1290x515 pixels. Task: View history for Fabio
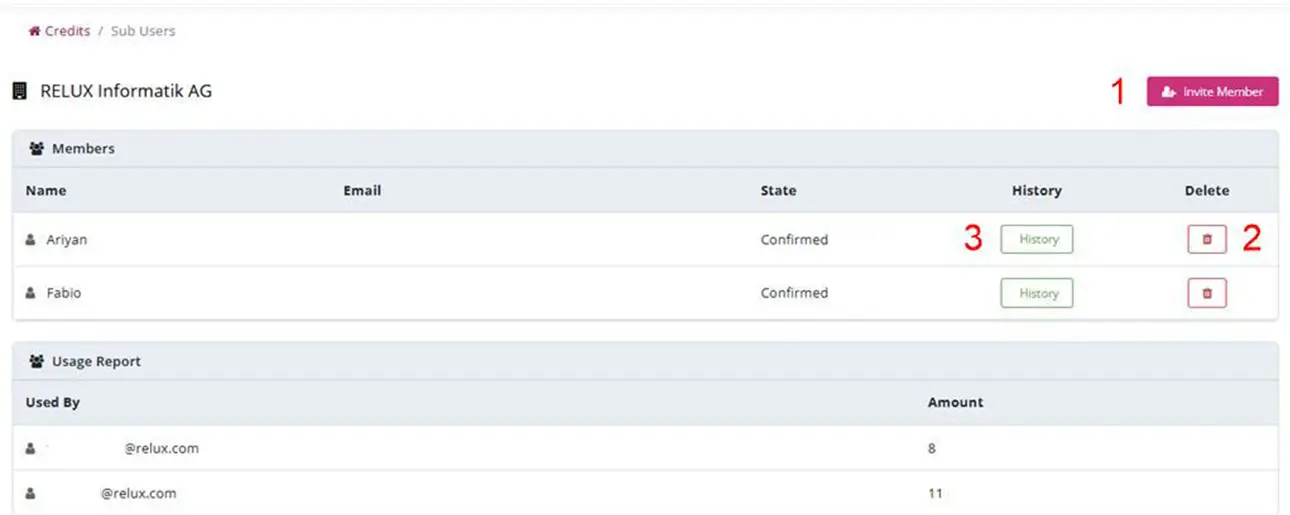click(x=1037, y=293)
